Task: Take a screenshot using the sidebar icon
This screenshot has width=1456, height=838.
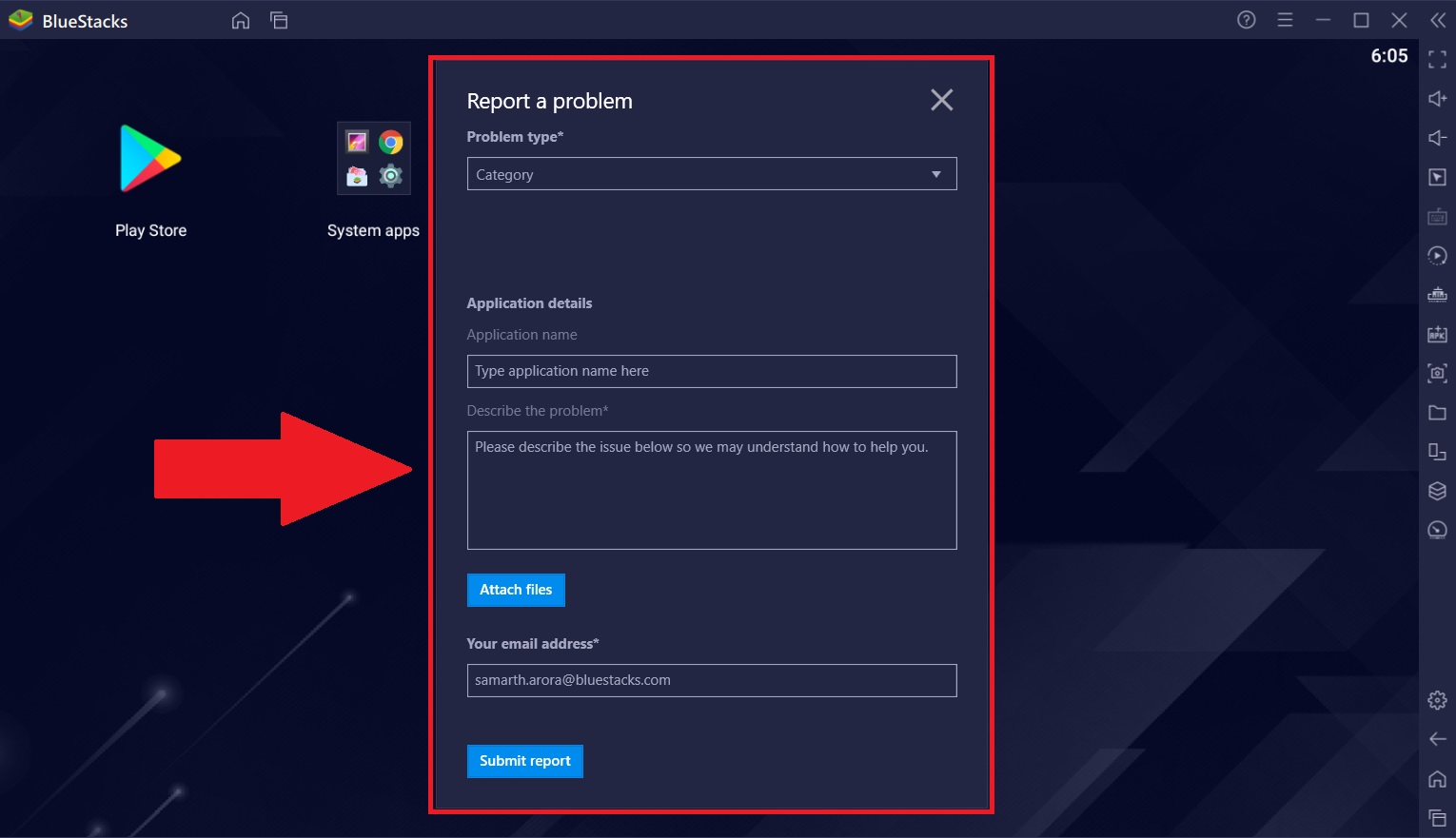Action: point(1437,373)
